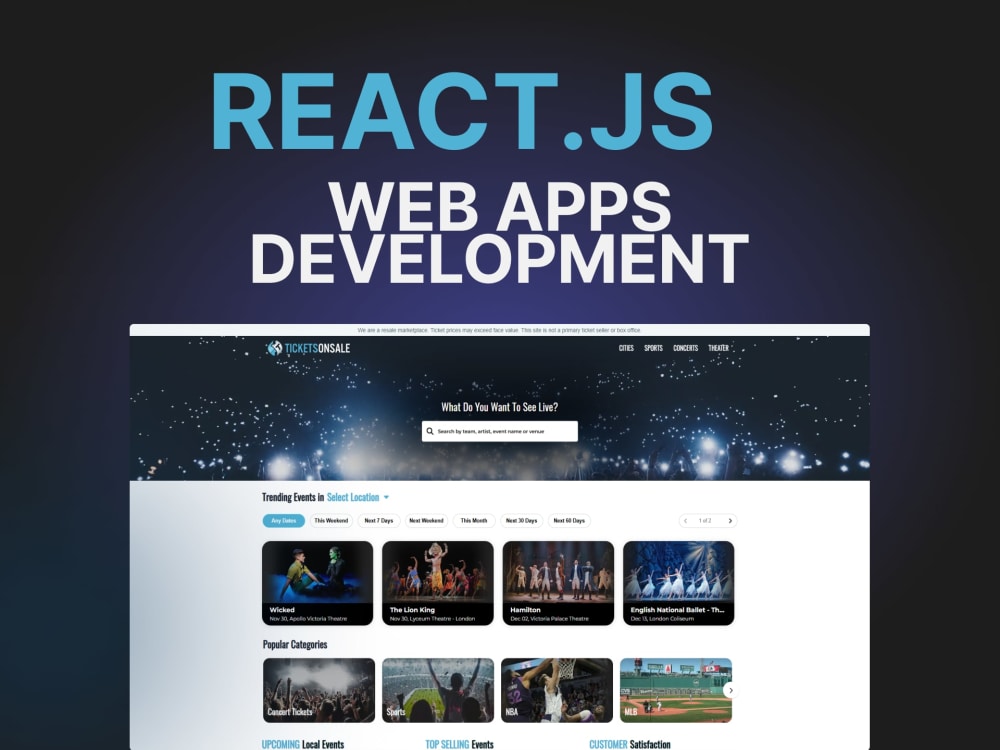Viewport: 1000px width, 750px height.
Task: Open the NBA category tile
Action: 556,689
